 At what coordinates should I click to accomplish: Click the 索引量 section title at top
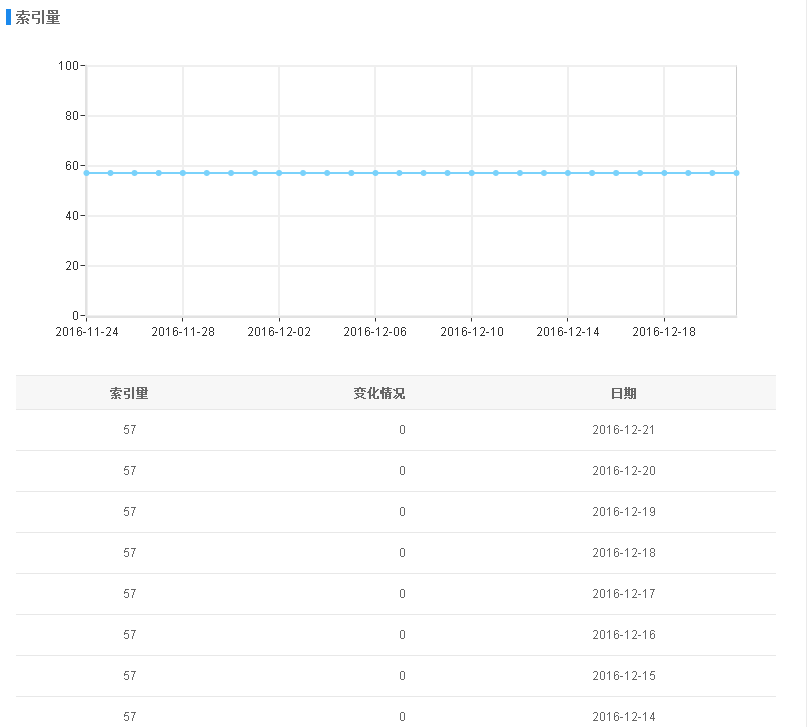coord(38,18)
